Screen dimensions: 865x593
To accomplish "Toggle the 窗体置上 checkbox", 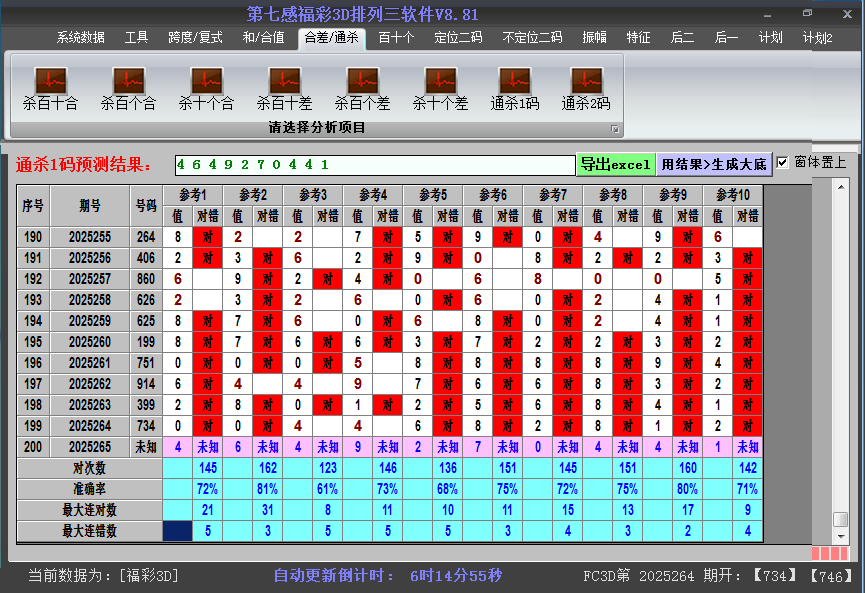I will pyautogui.click(x=783, y=163).
